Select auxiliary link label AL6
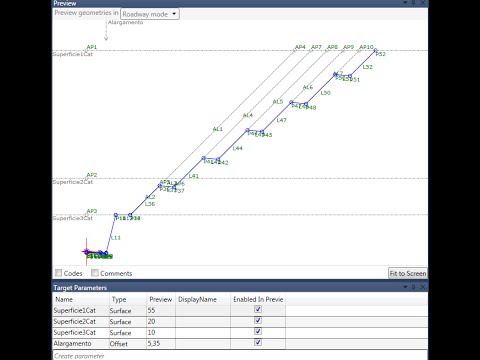Image resolution: width=480 pixels, height=360 pixels. coord(308,87)
